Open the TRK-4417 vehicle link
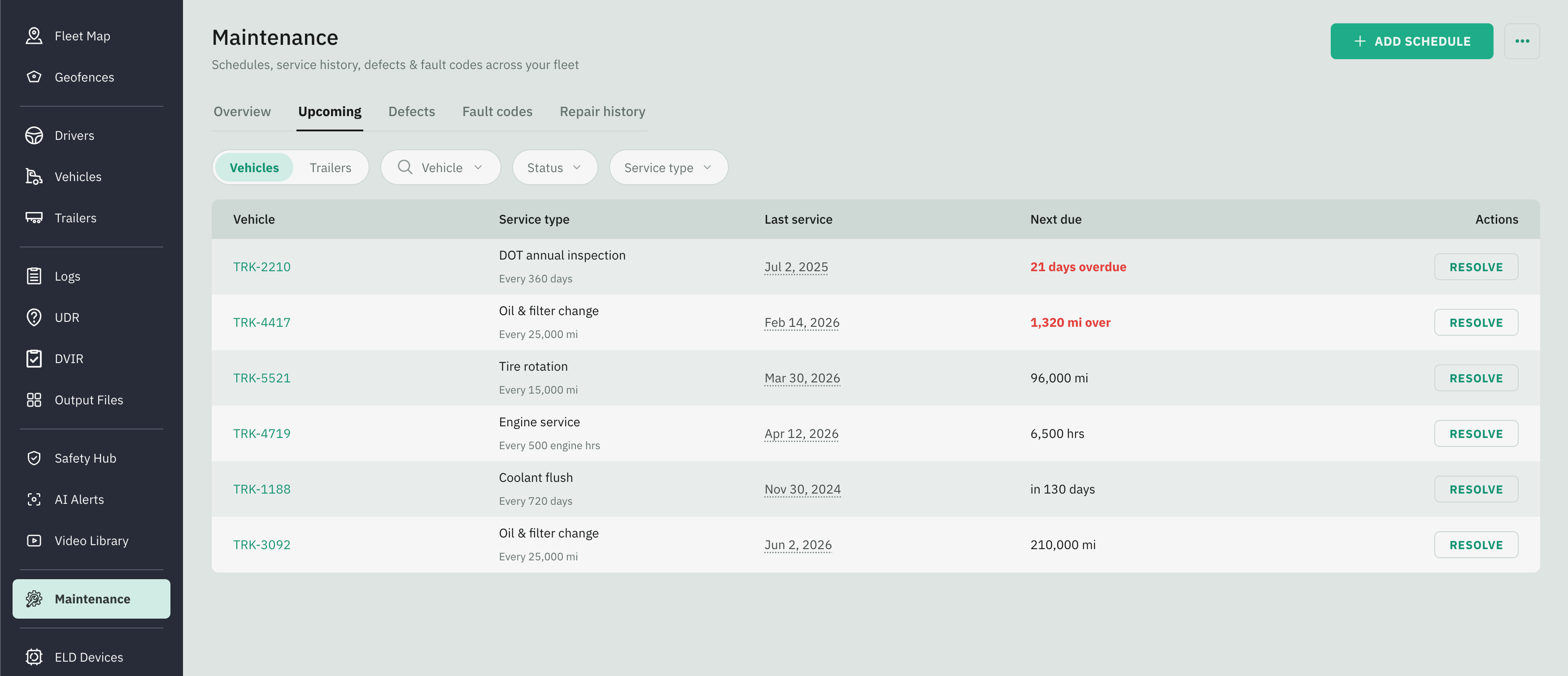Image resolution: width=1568 pixels, height=676 pixels. (262, 322)
